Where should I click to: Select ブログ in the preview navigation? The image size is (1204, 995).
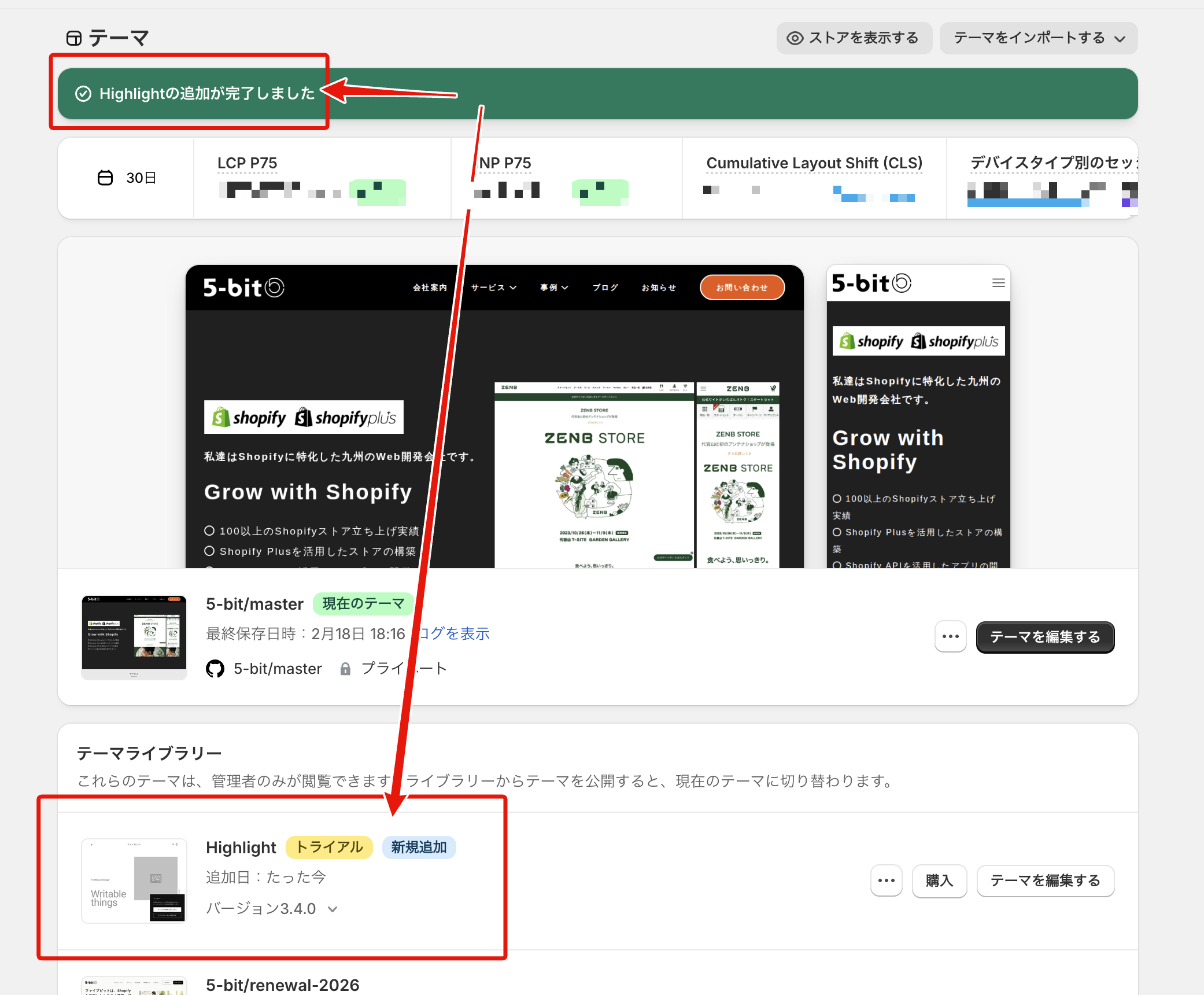tap(605, 287)
